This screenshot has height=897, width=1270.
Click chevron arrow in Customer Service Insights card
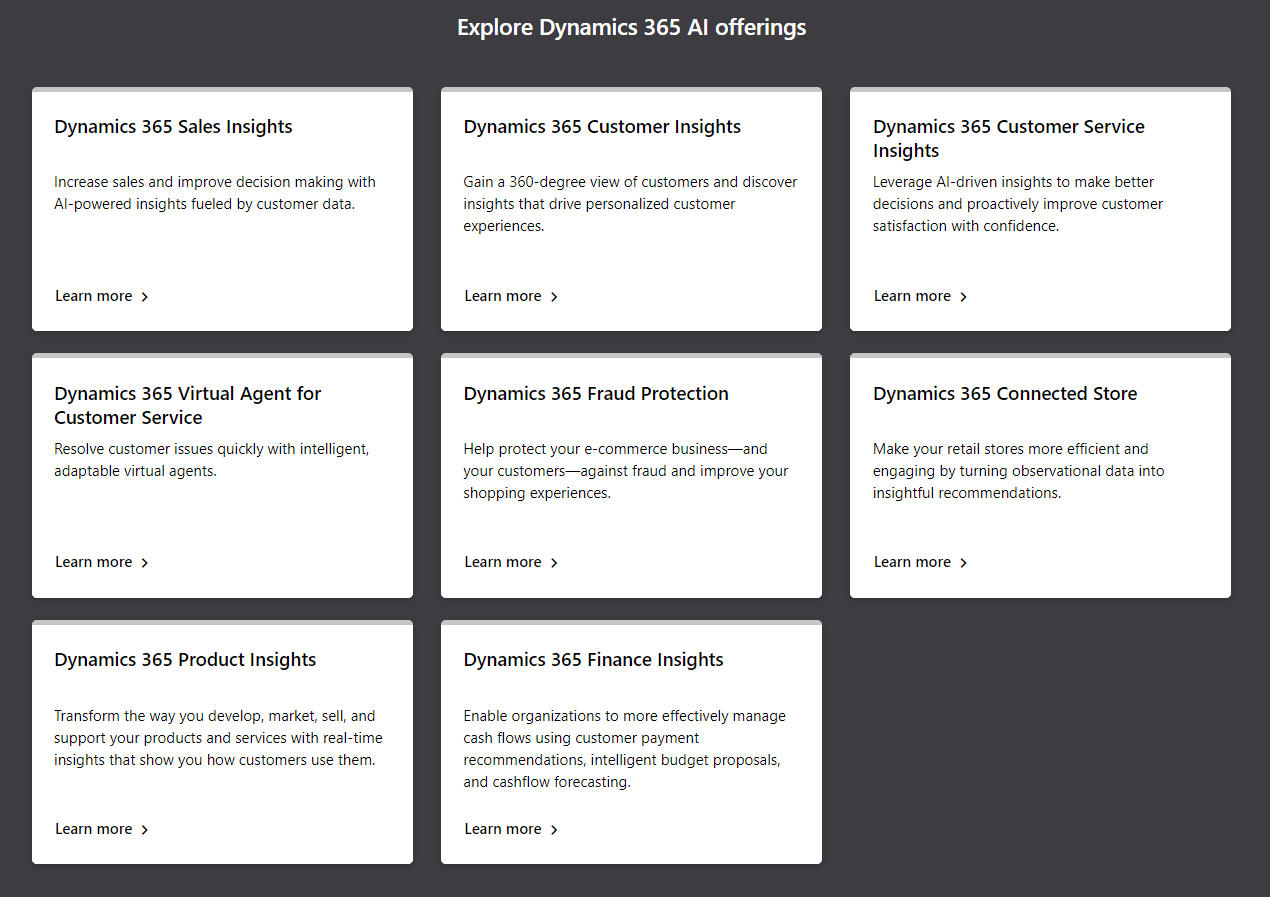964,297
